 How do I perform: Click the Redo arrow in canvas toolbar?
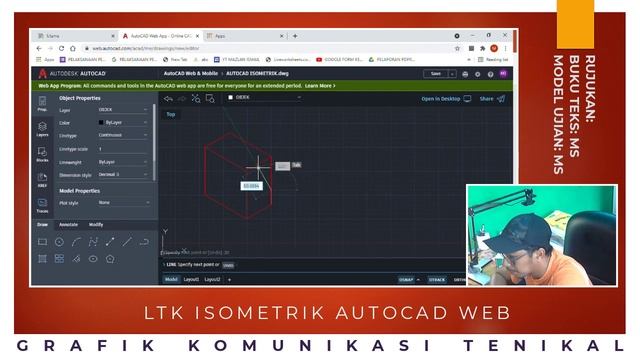point(182,99)
